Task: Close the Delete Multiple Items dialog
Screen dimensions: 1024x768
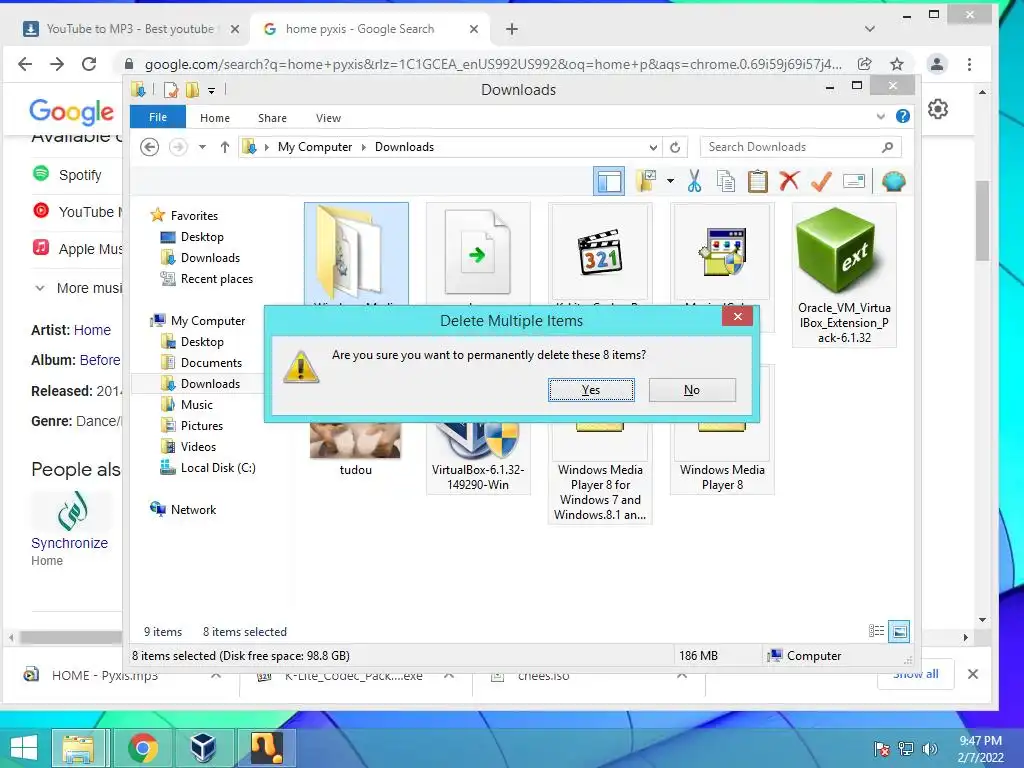Action: (737, 317)
